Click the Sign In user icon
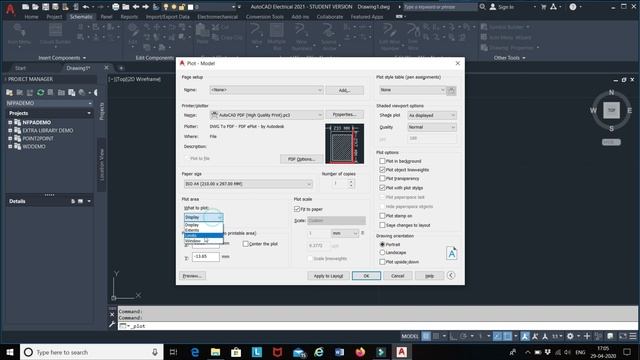 click(x=493, y=7)
